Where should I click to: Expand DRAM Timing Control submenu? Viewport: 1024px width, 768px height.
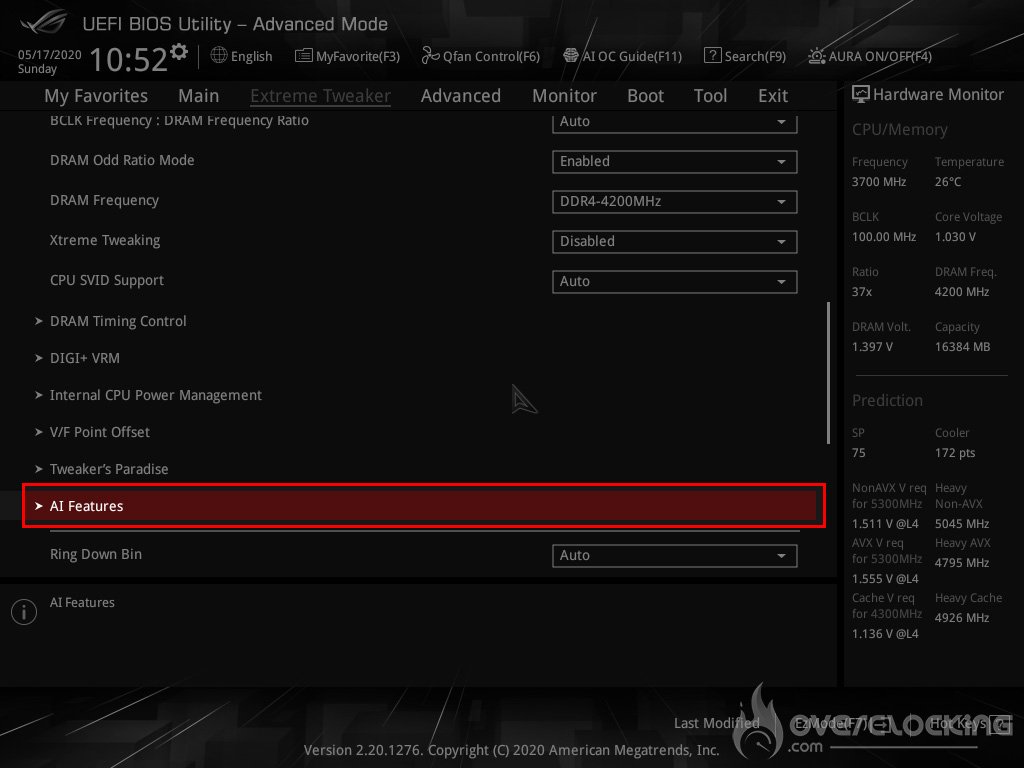point(118,321)
